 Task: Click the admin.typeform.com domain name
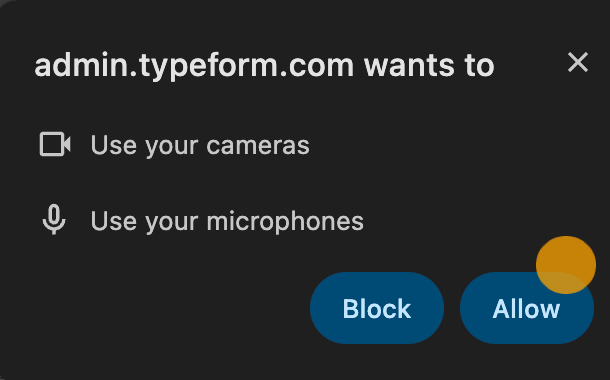194,66
